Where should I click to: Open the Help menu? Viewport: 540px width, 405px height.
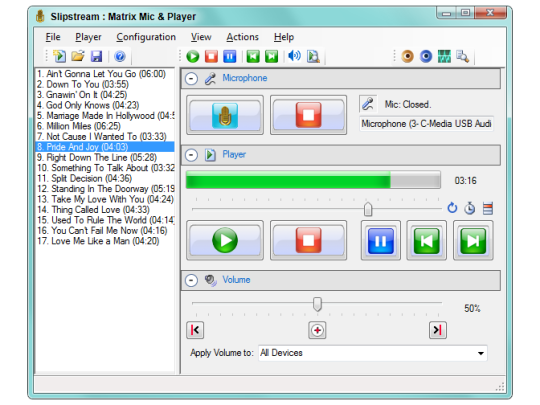click(x=284, y=37)
